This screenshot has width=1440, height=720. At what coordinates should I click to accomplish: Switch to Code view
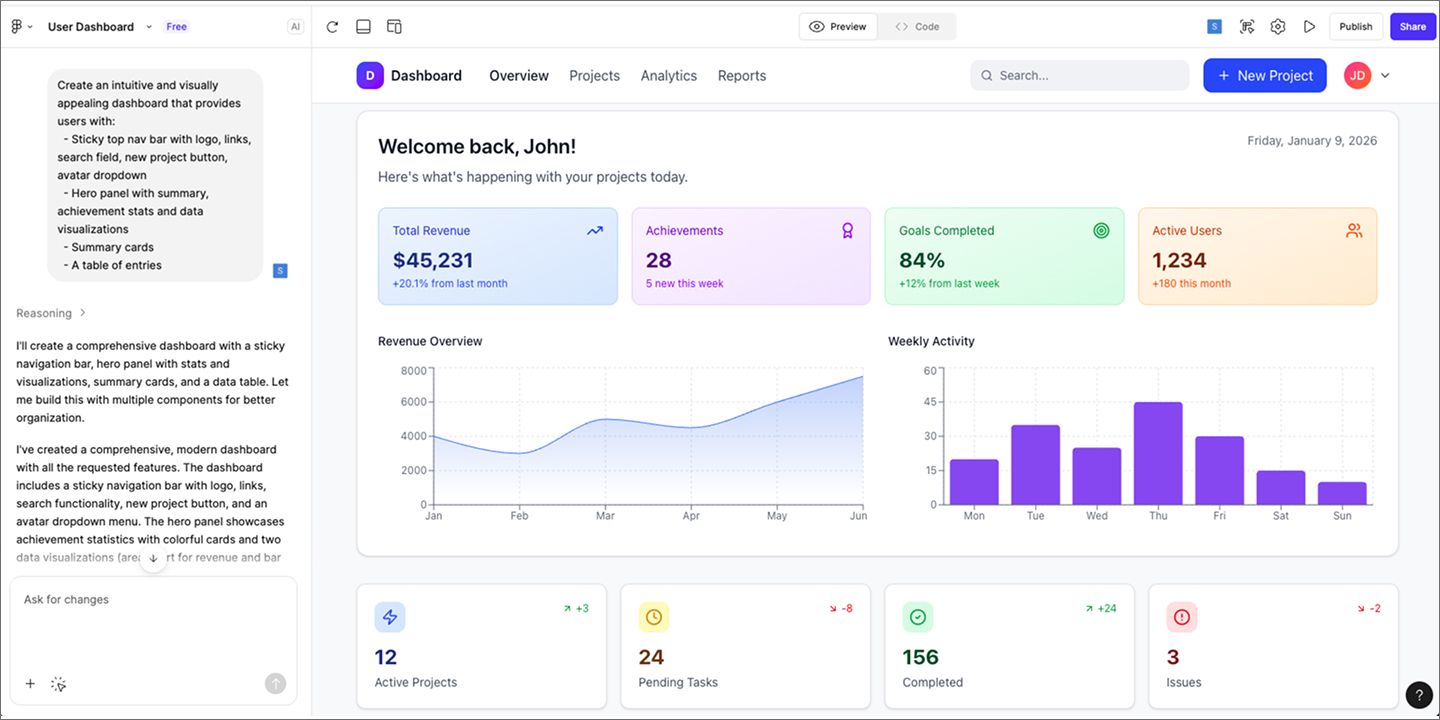pos(916,26)
